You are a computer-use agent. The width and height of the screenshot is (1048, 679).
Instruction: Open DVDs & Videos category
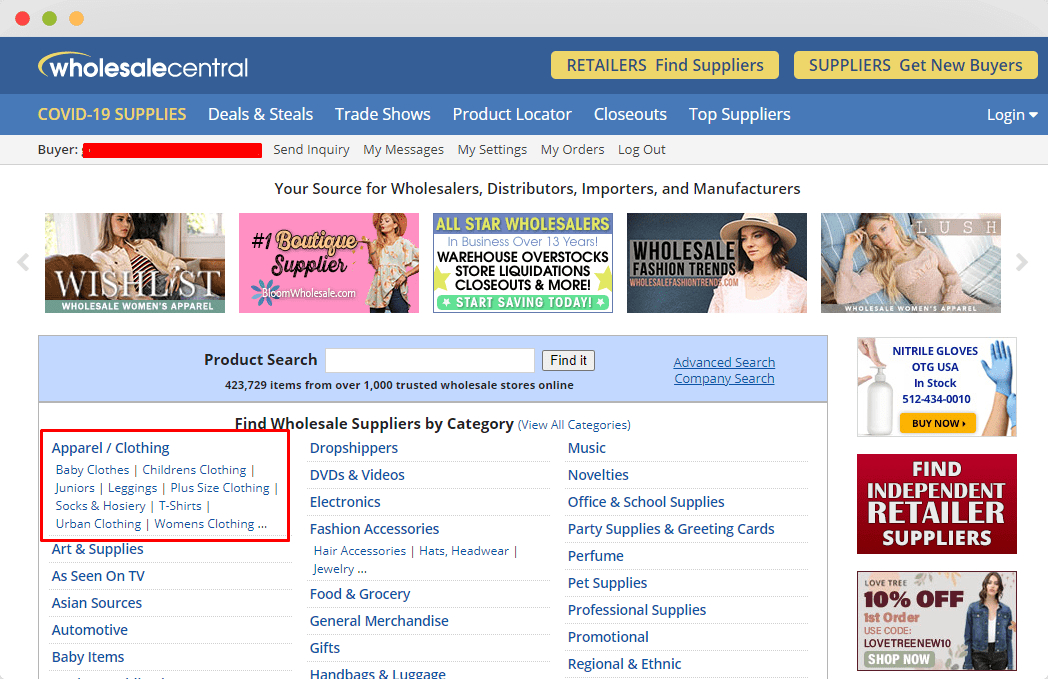pos(357,475)
